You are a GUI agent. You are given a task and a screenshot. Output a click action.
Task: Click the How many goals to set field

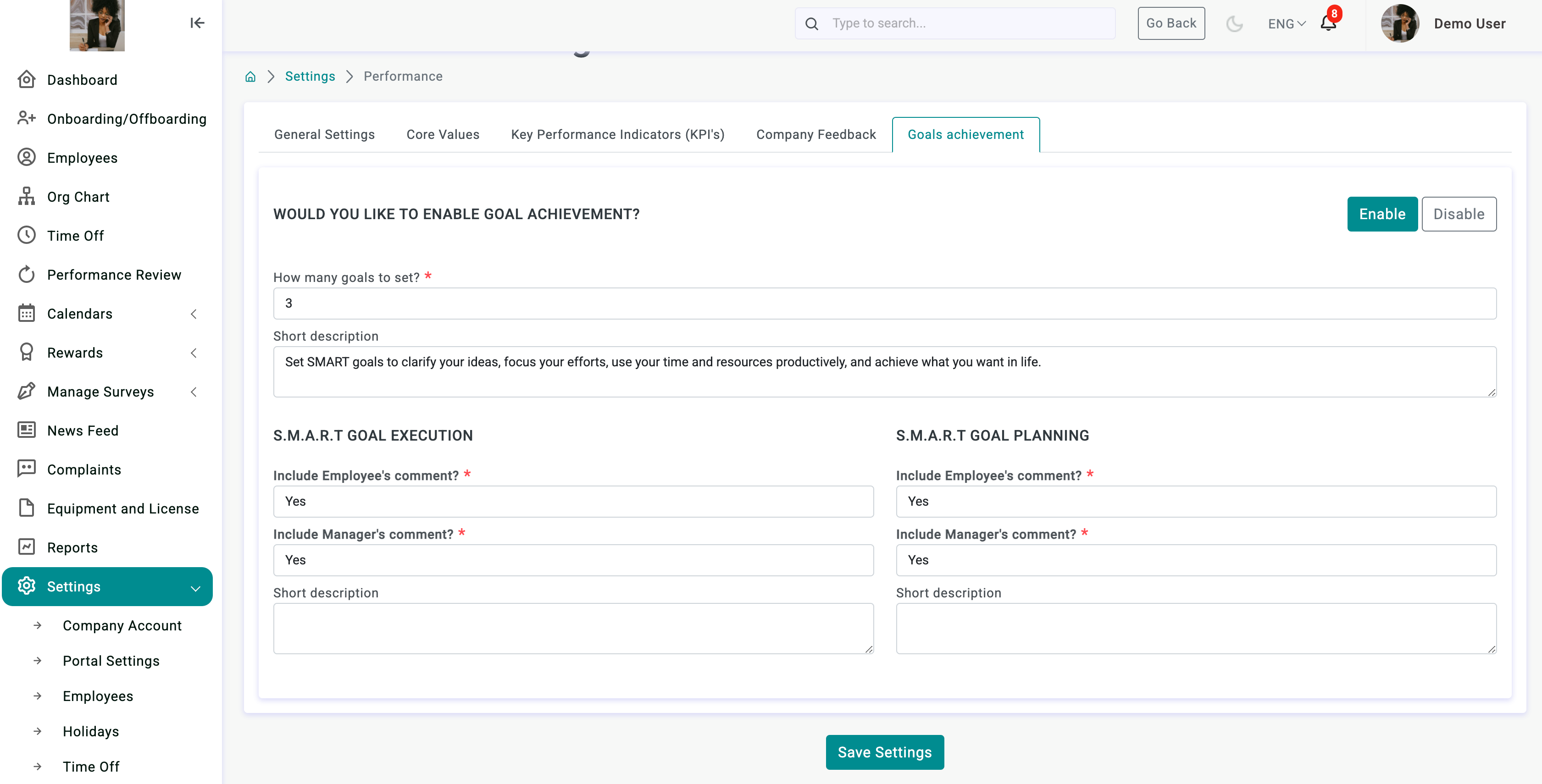coord(885,303)
